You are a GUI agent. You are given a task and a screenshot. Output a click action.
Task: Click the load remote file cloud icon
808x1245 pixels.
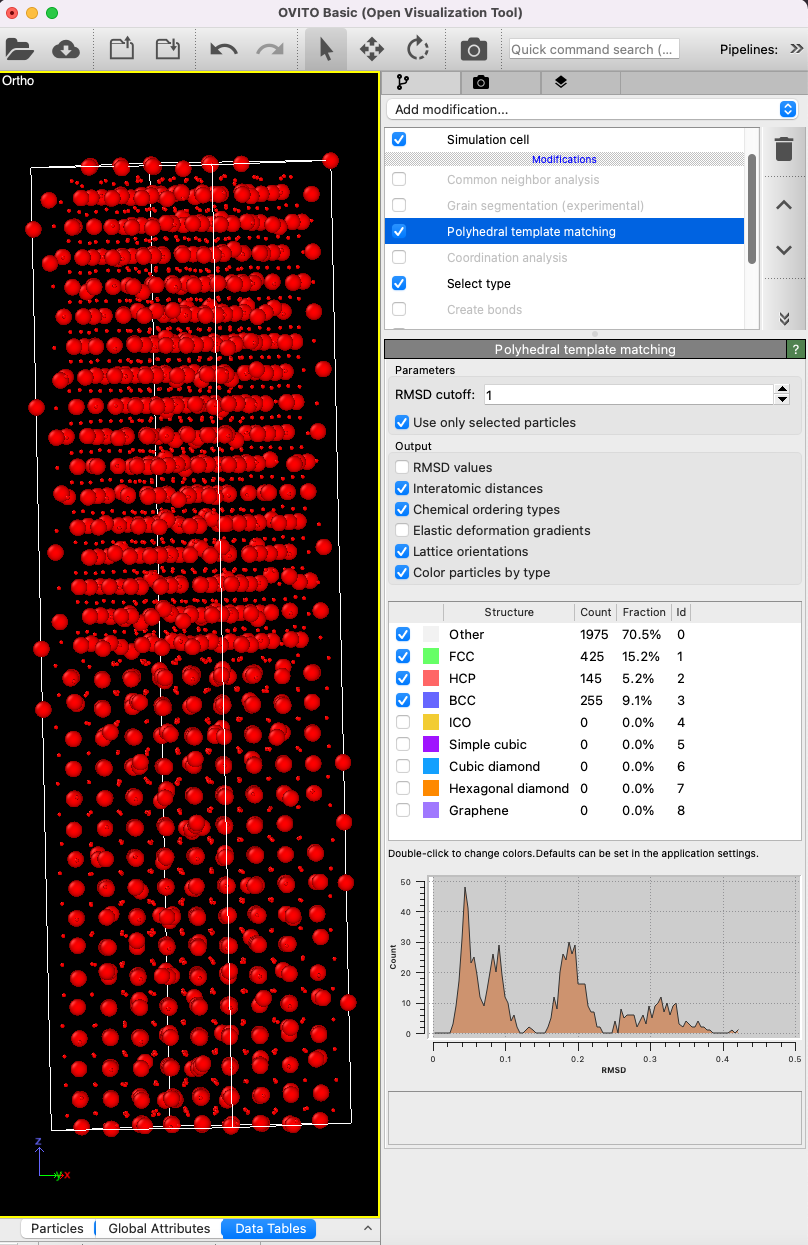tap(65, 49)
